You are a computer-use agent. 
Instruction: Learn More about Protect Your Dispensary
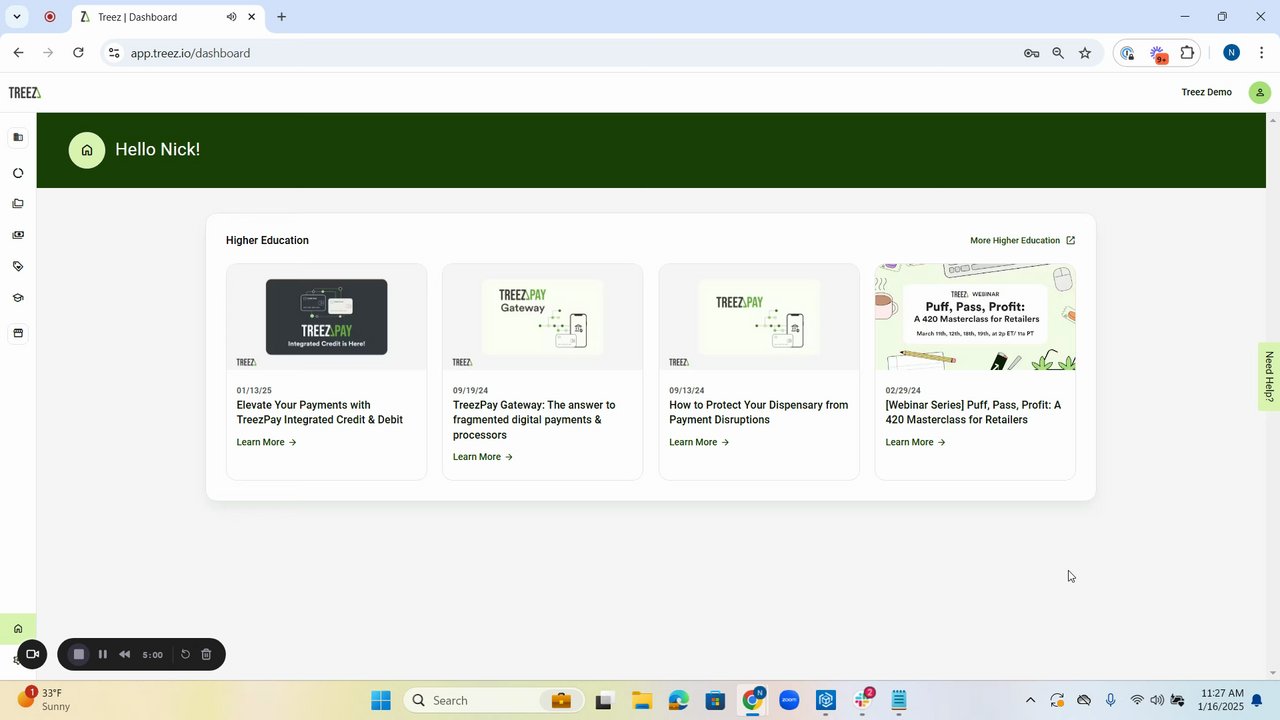pyautogui.click(x=699, y=442)
